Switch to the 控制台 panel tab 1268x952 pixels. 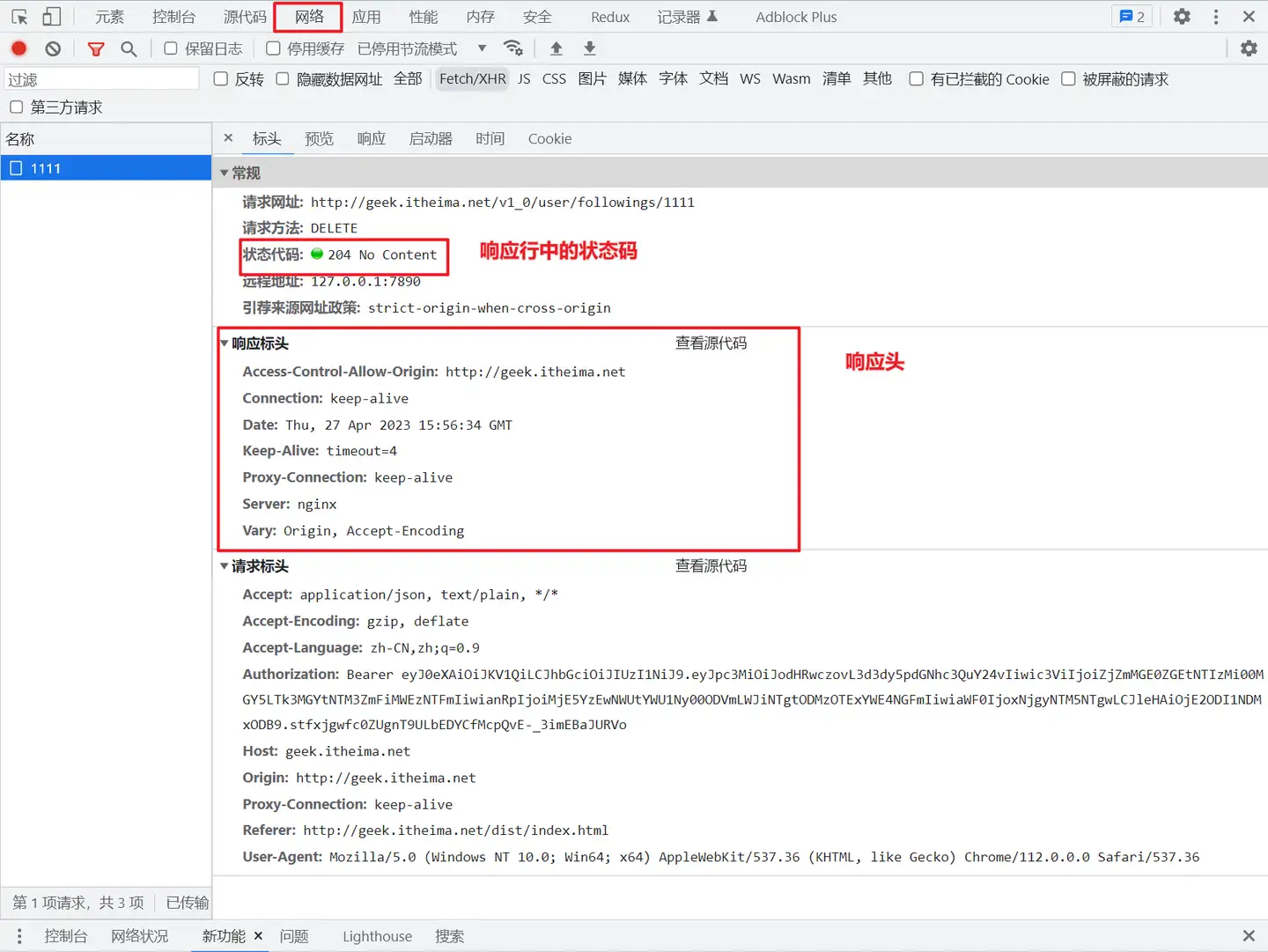pyautogui.click(x=173, y=17)
